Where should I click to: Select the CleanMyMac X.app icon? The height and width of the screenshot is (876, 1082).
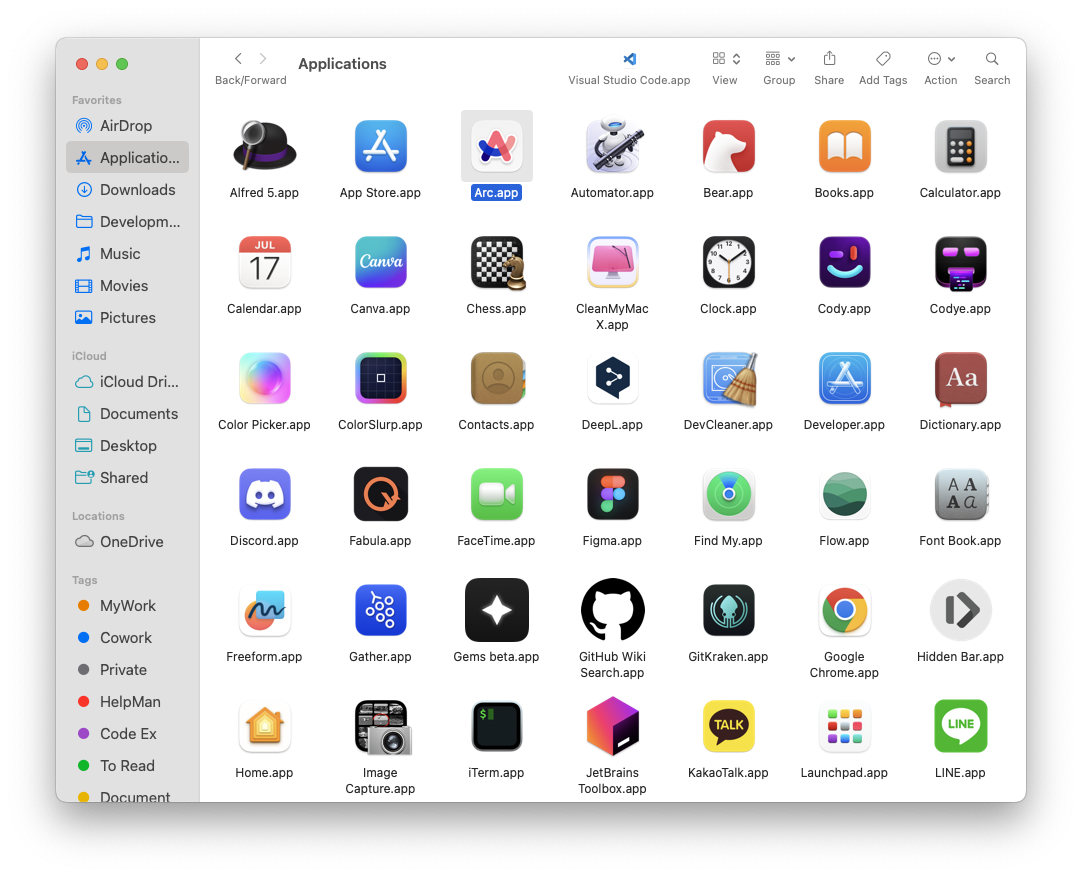[x=612, y=262]
